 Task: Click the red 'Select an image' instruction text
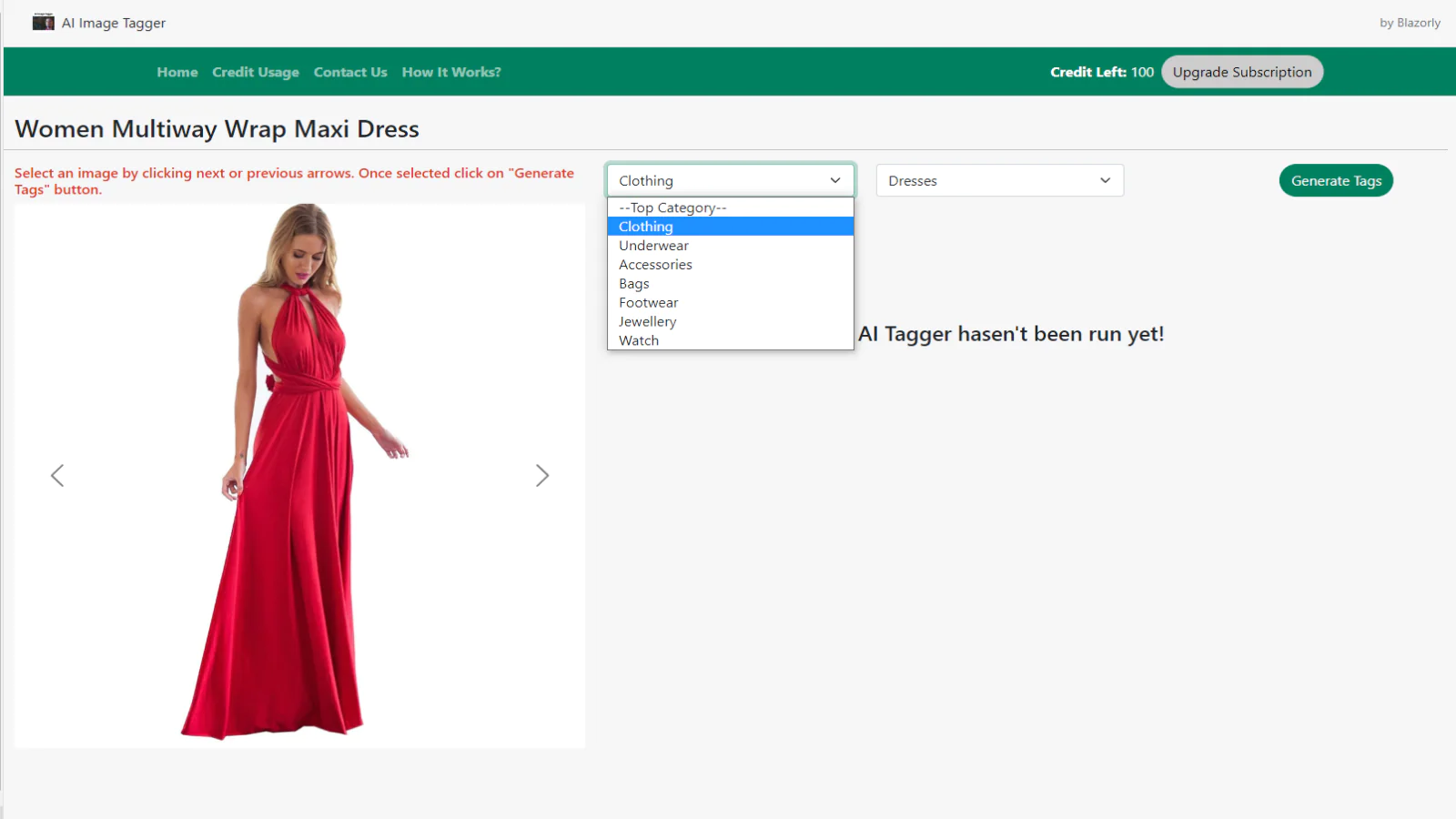[x=294, y=181]
